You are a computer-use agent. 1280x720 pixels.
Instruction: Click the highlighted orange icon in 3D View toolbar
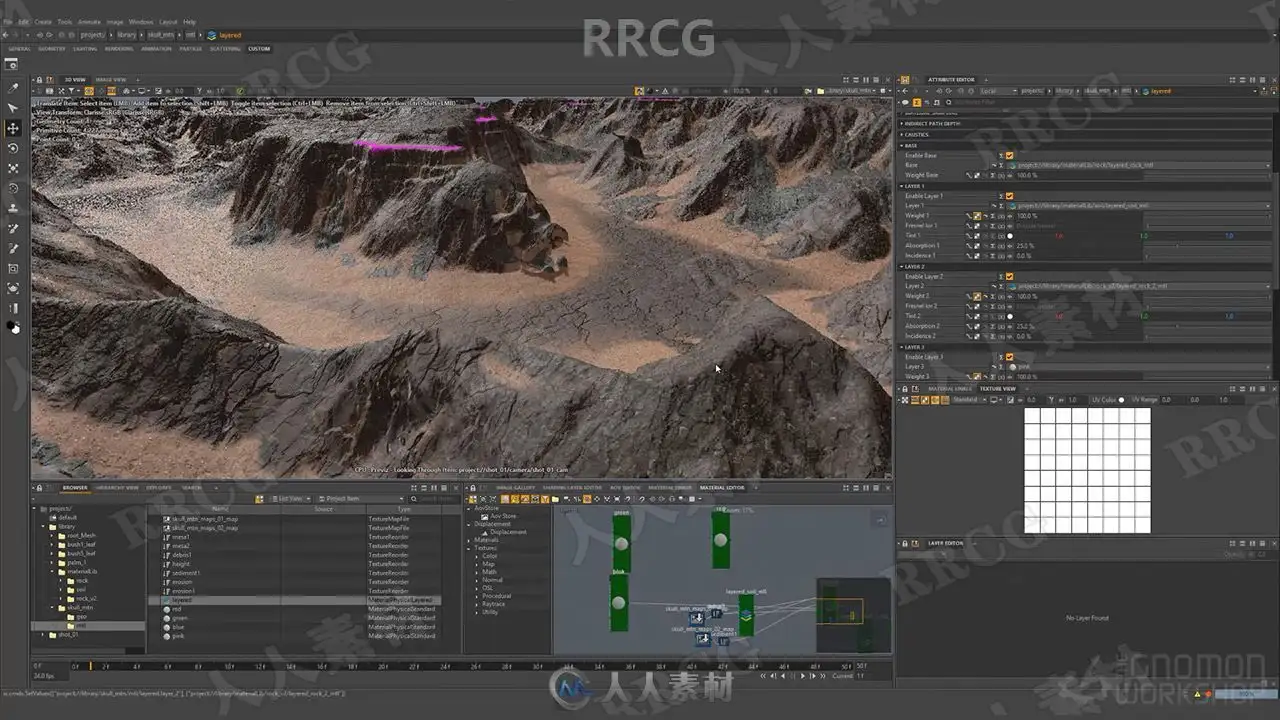89,91
